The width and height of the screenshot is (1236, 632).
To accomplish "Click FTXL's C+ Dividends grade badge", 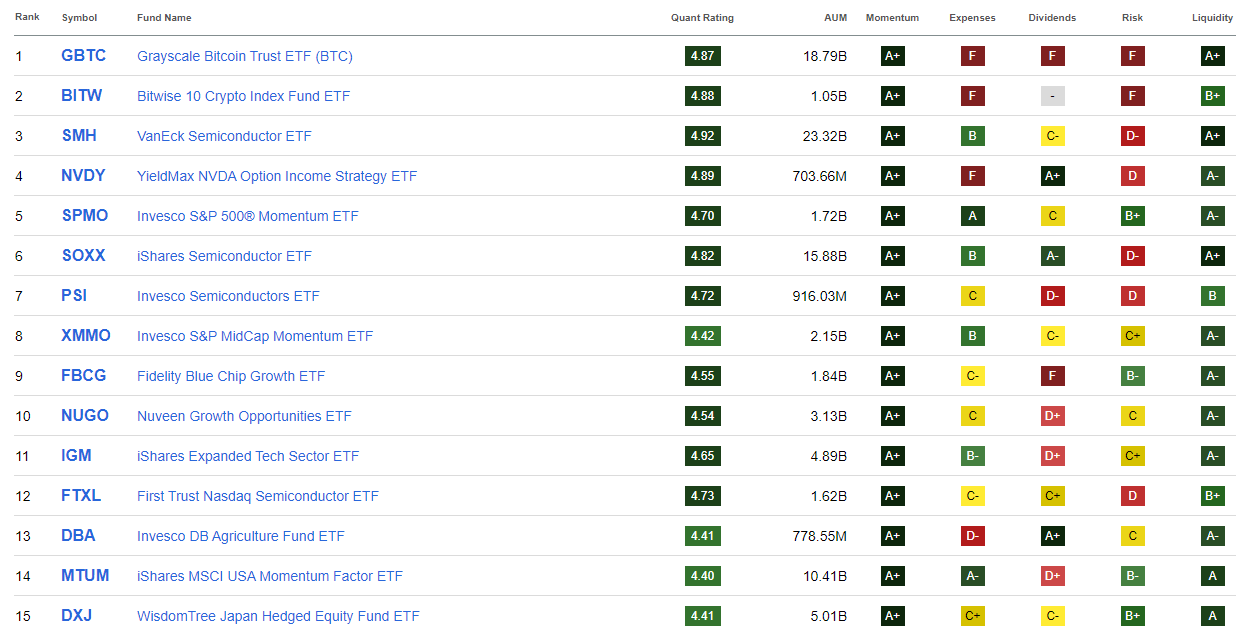I will click(1052, 496).
